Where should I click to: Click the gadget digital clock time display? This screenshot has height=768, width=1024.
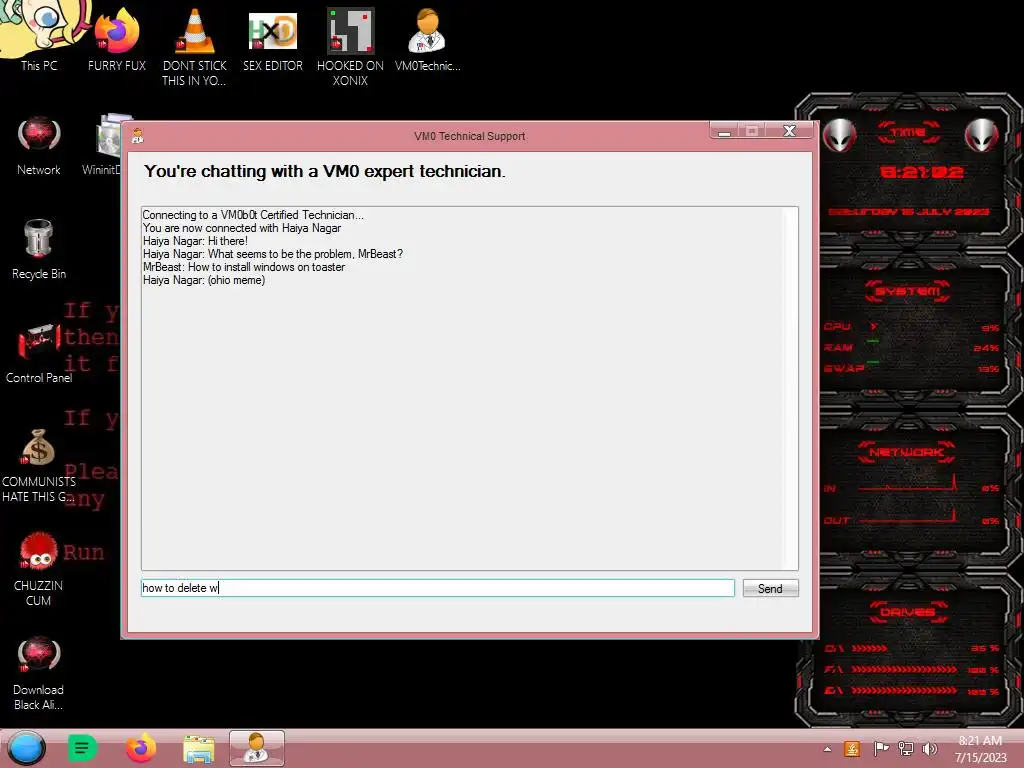pos(921,172)
